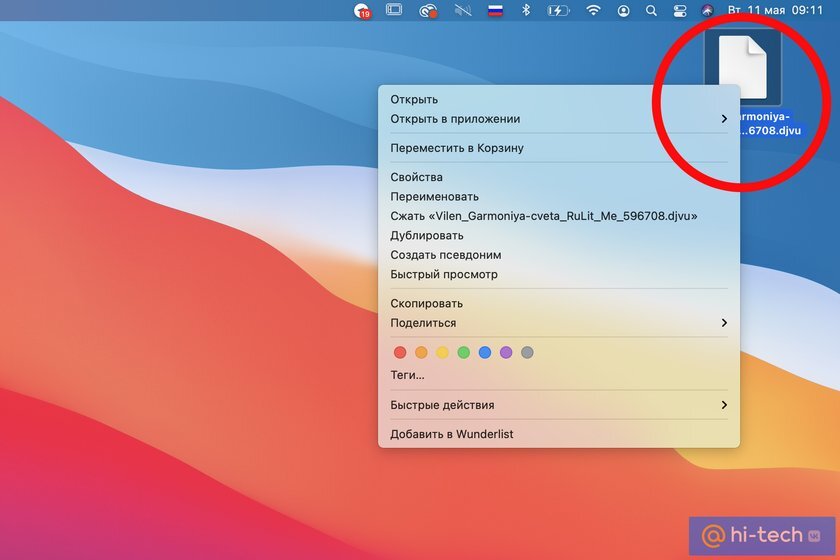
Task: Open the Bluetooth menu bar icon
Action: tap(526, 10)
